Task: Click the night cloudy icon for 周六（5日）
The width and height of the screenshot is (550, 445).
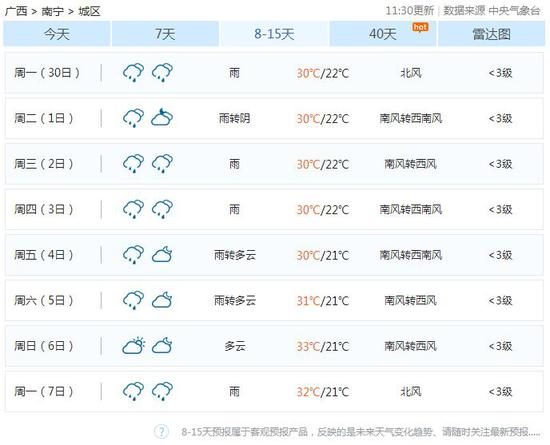Action: (x=162, y=300)
